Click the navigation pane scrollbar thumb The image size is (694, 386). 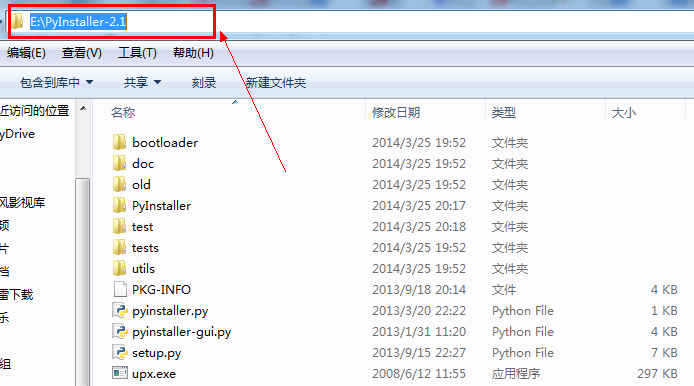[82, 282]
